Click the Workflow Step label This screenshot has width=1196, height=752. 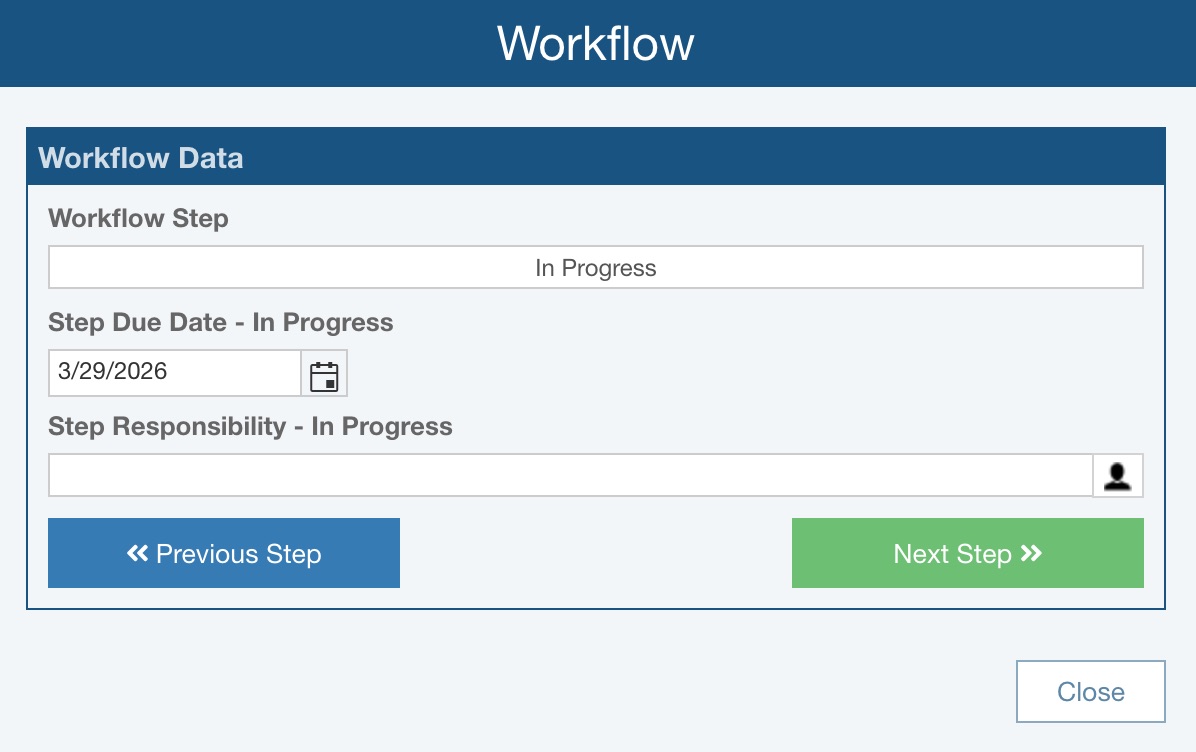(138, 218)
